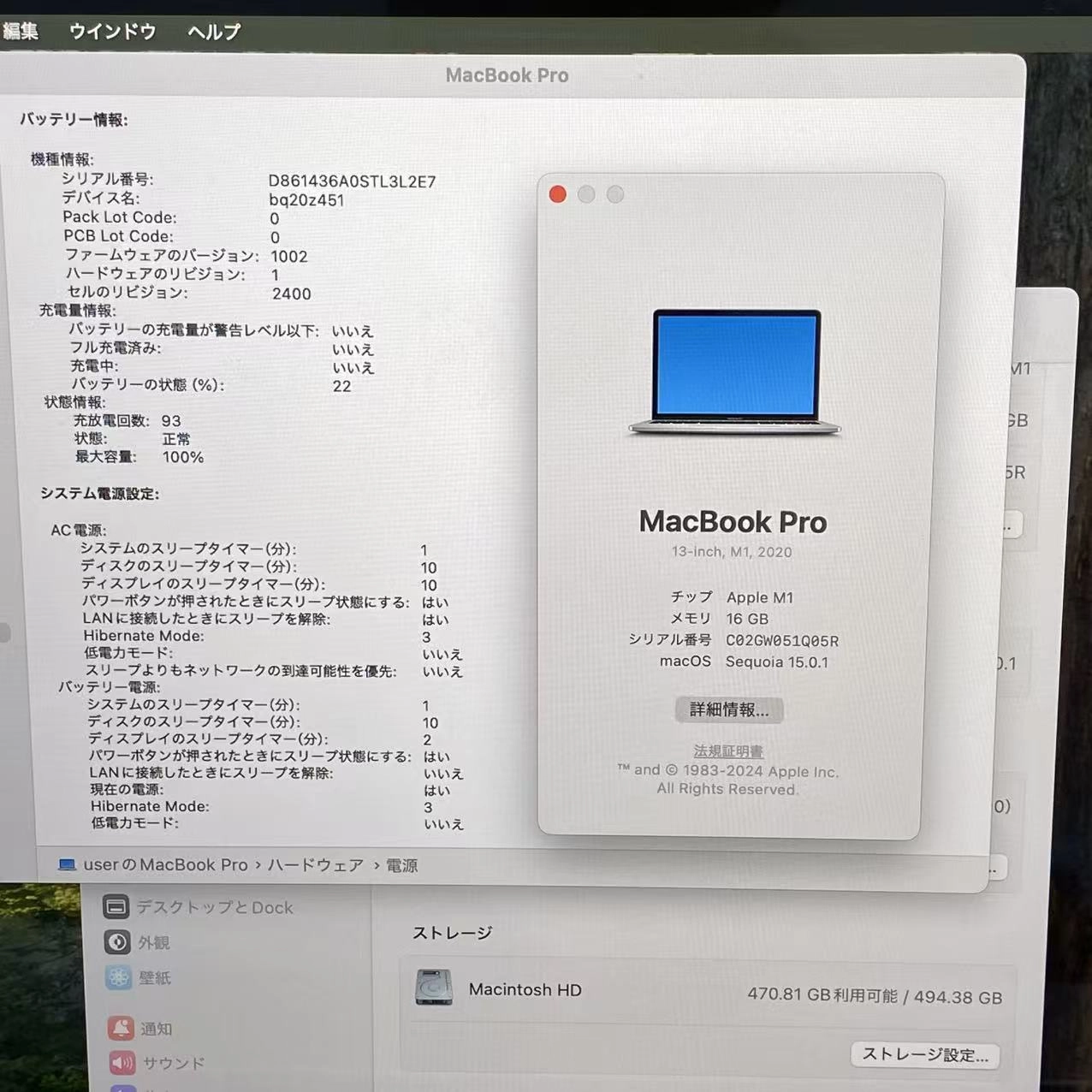This screenshot has width=1092, height=1092.
Task: Click ストレージ設定... button
Action: pos(925,1054)
